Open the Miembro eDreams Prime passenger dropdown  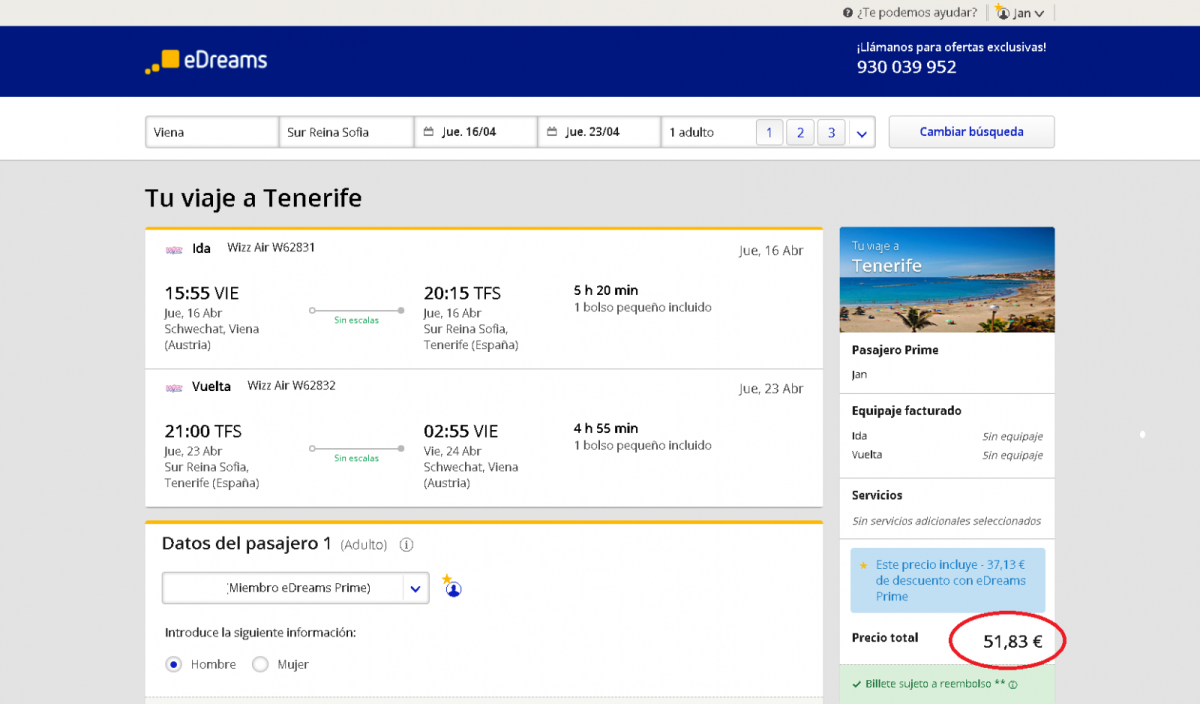(295, 588)
